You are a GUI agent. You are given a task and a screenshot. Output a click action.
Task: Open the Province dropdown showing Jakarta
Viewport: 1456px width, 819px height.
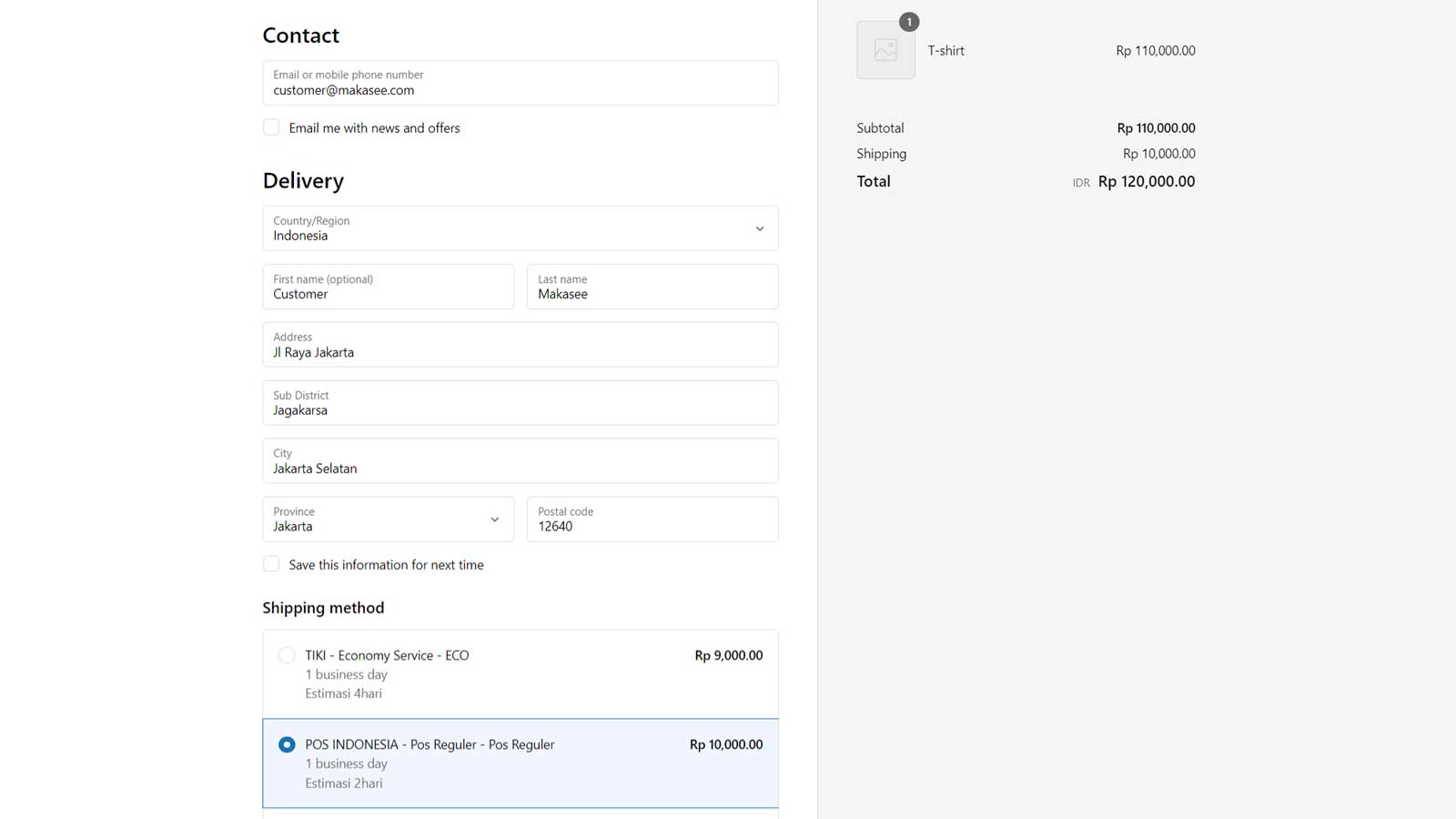click(389, 519)
